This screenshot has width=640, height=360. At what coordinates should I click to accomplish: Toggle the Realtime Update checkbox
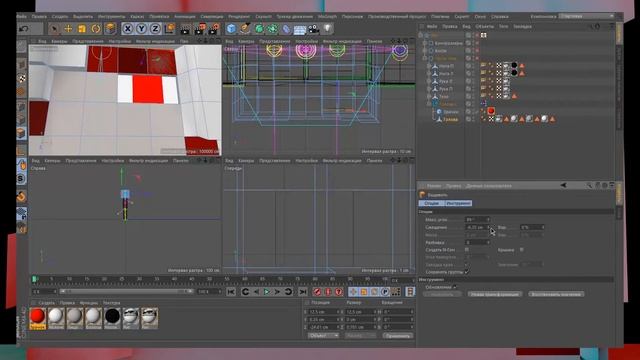tap(455, 287)
